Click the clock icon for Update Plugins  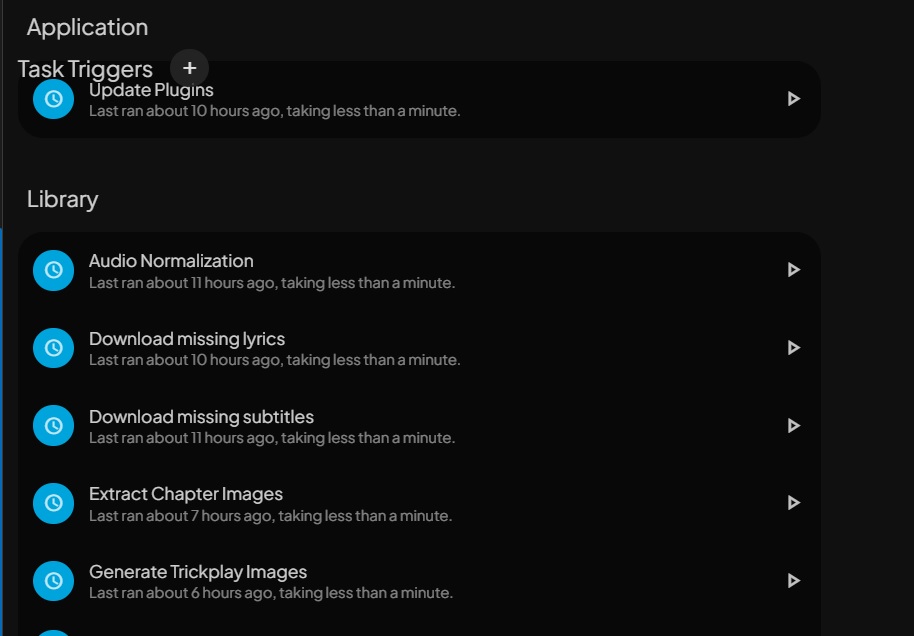[x=54, y=99]
